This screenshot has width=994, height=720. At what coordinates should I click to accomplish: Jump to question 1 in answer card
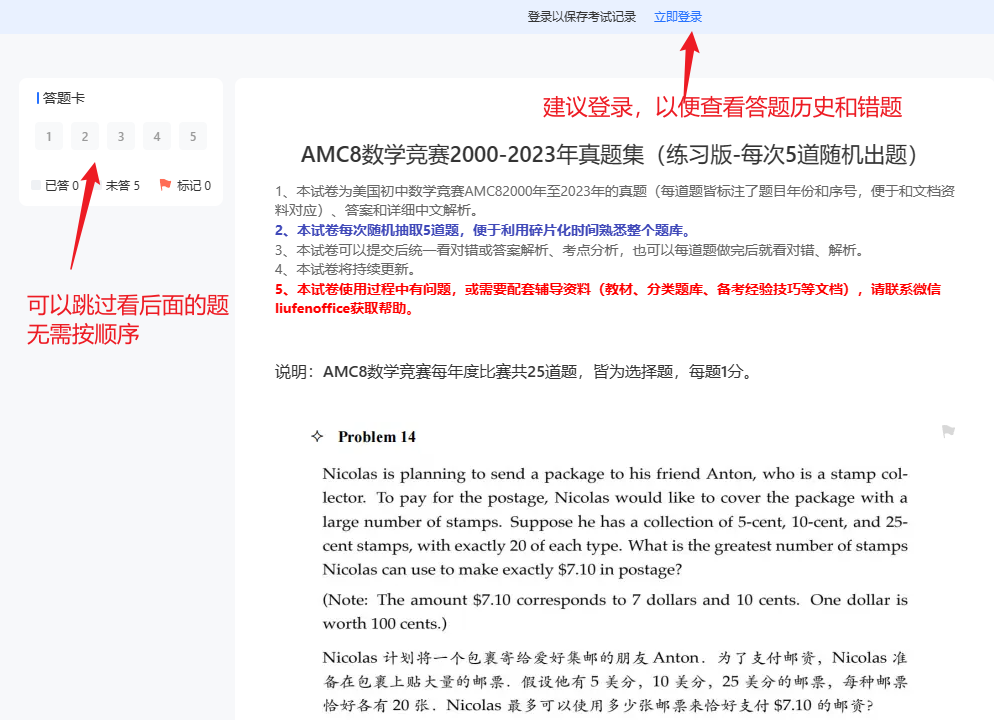pyautogui.click(x=49, y=136)
